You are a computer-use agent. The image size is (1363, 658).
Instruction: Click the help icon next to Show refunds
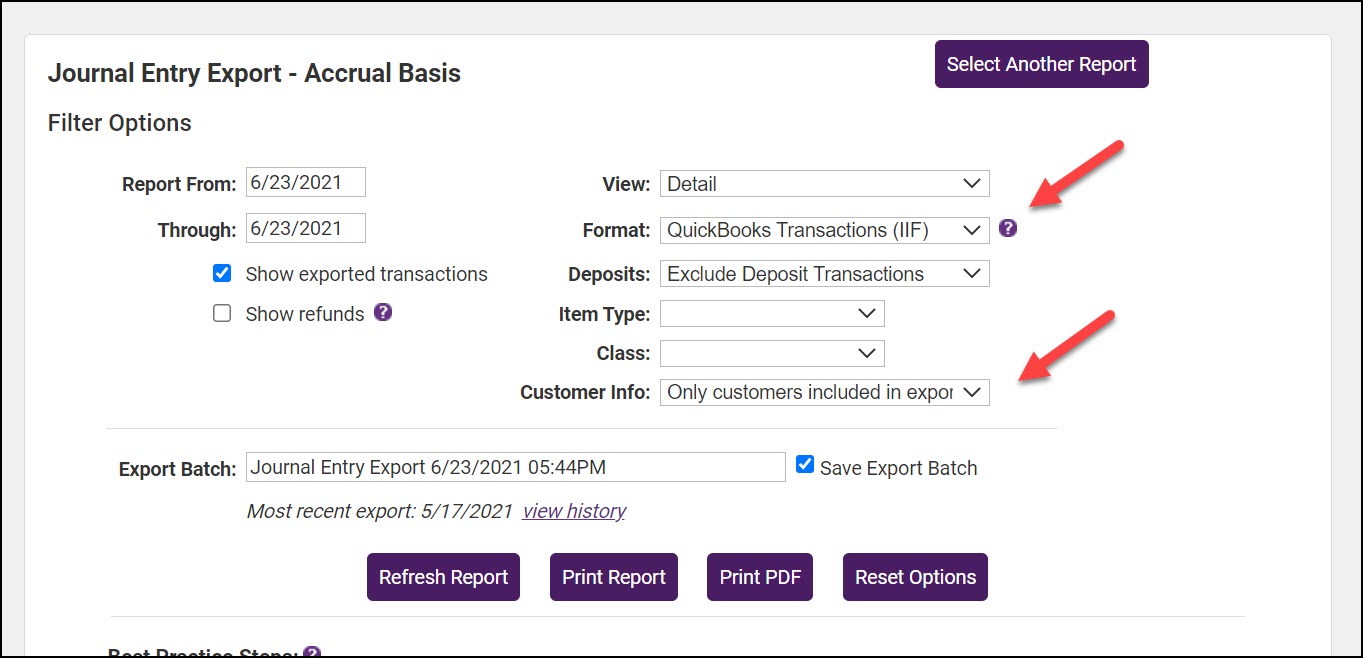pyautogui.click(x=383, y=312)
